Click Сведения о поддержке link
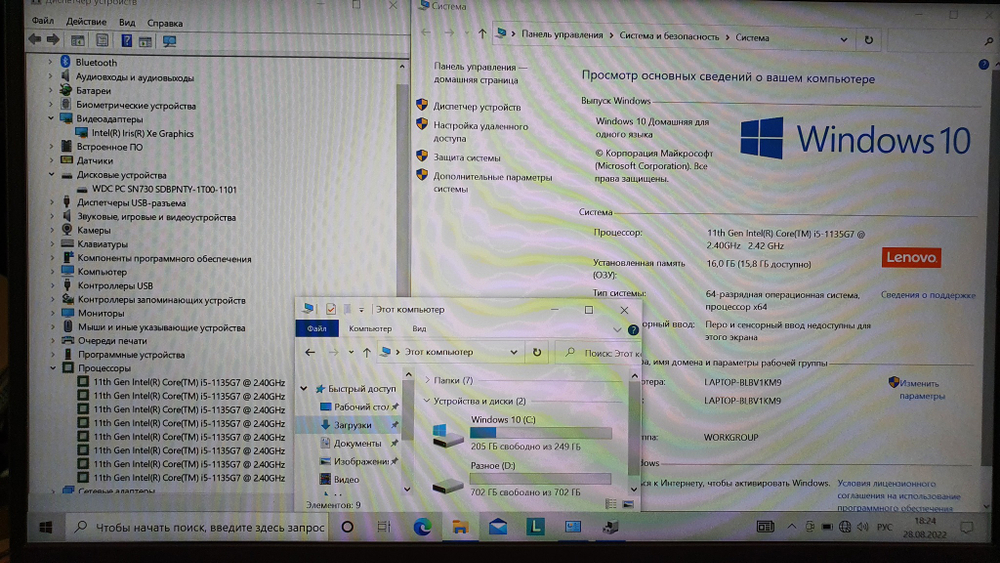 (x=928, y=295)
